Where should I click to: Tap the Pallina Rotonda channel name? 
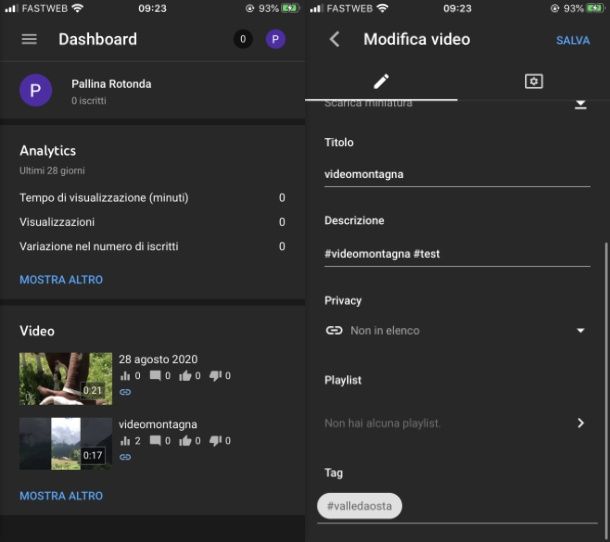point(111,84)
